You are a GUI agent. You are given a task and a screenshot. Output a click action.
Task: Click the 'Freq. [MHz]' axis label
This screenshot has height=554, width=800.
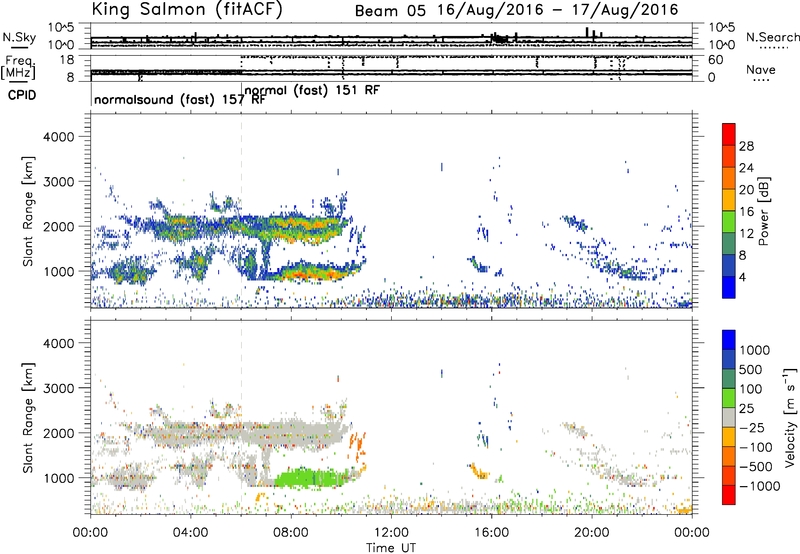19,67
